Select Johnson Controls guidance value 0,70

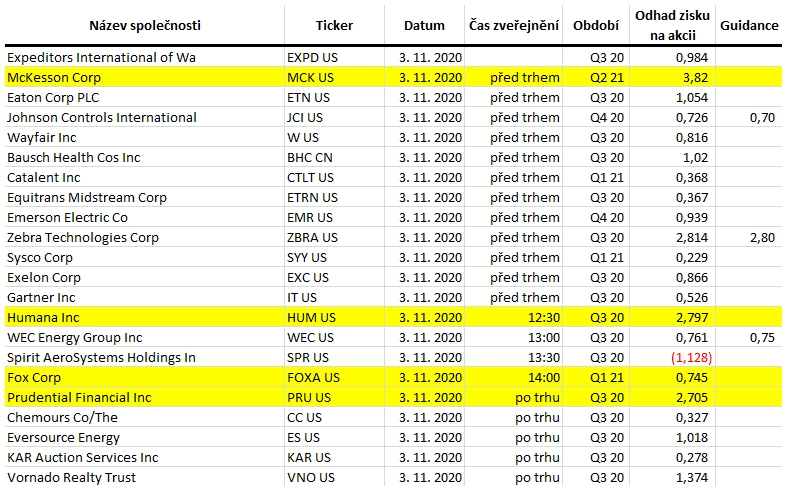[762, 117]
